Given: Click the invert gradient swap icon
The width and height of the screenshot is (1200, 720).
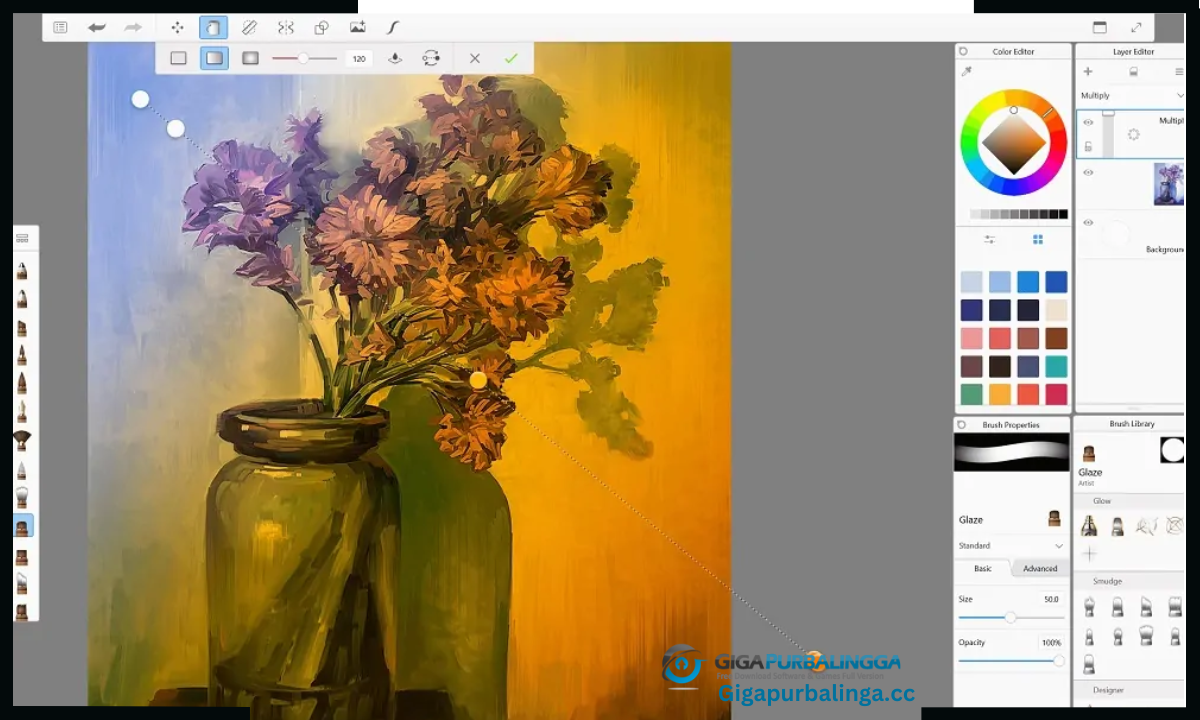Looking at the screenshot, I should 431,58.
